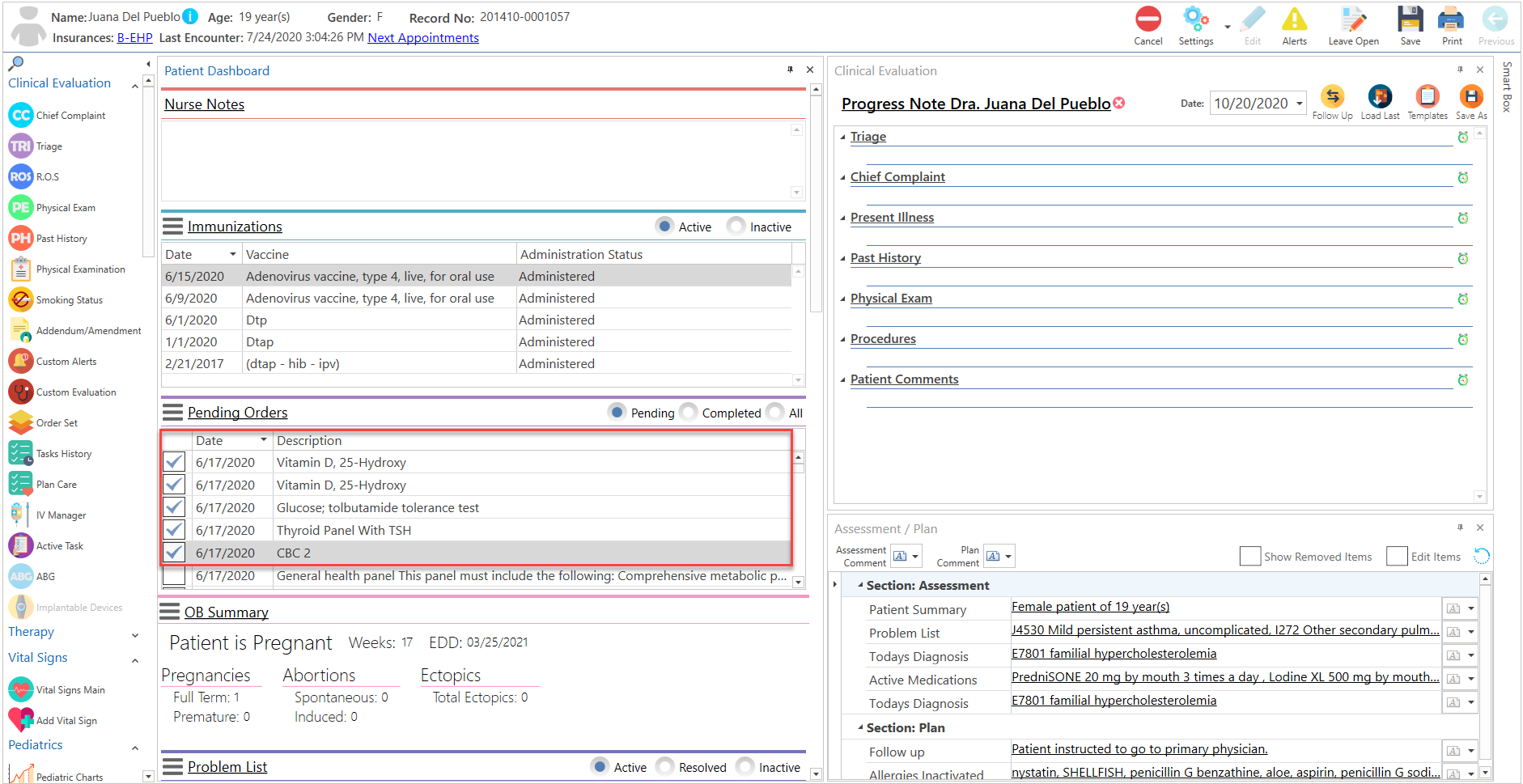
Task: Select Completed radio in Pending Orders
Action: [688, 413]
